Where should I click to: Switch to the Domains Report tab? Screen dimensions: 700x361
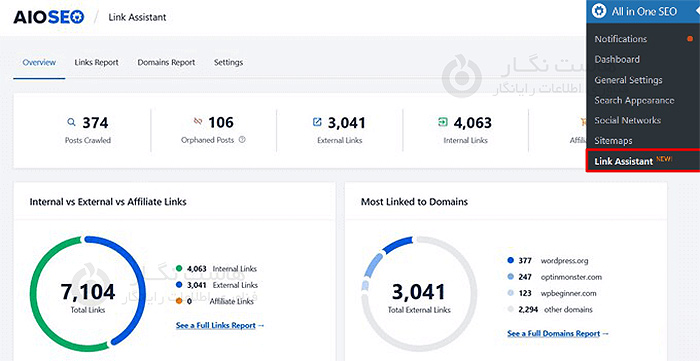coord(166,62)
